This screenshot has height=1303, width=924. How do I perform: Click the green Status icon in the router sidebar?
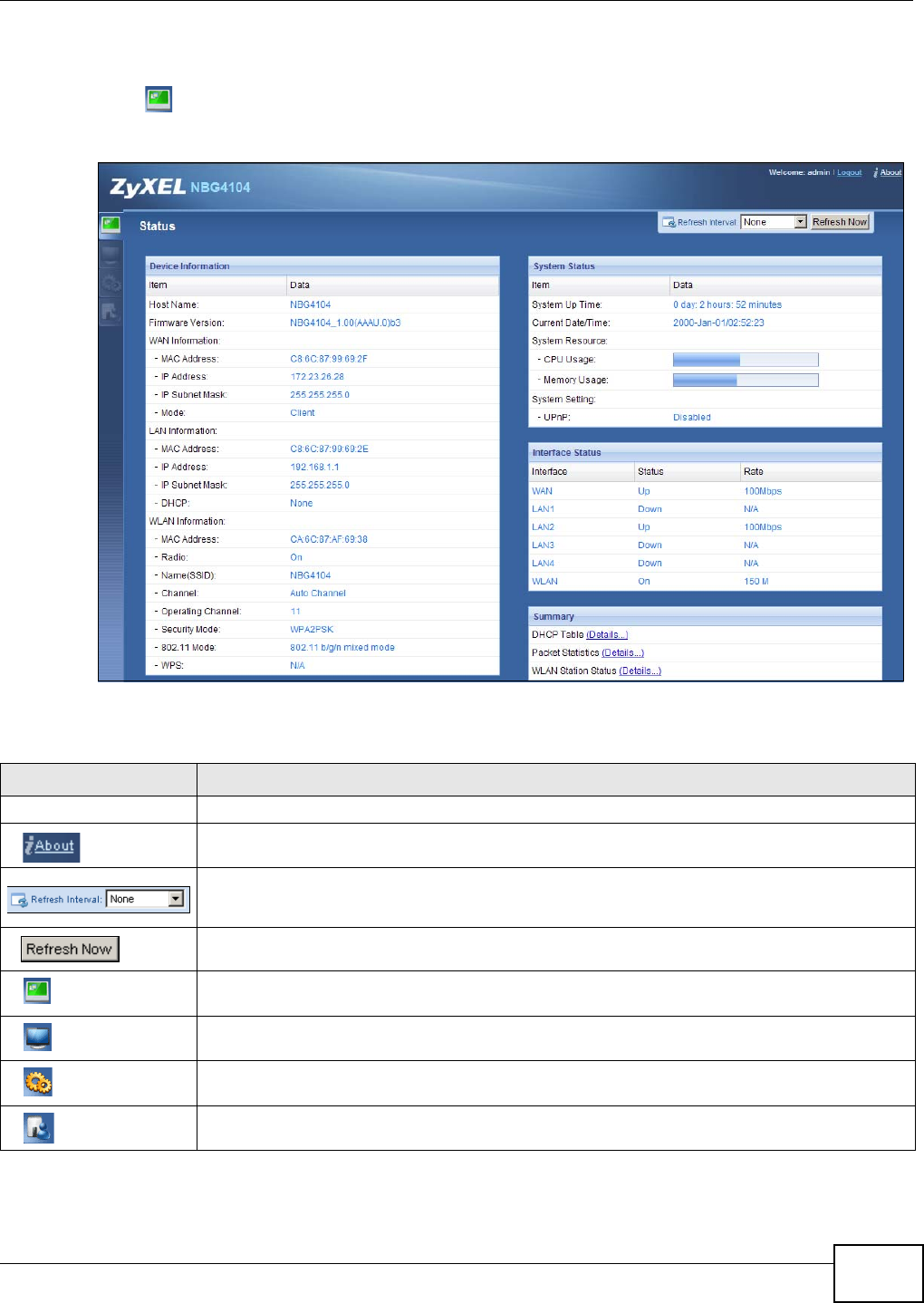pyautogui.click(x=111, y=225)
